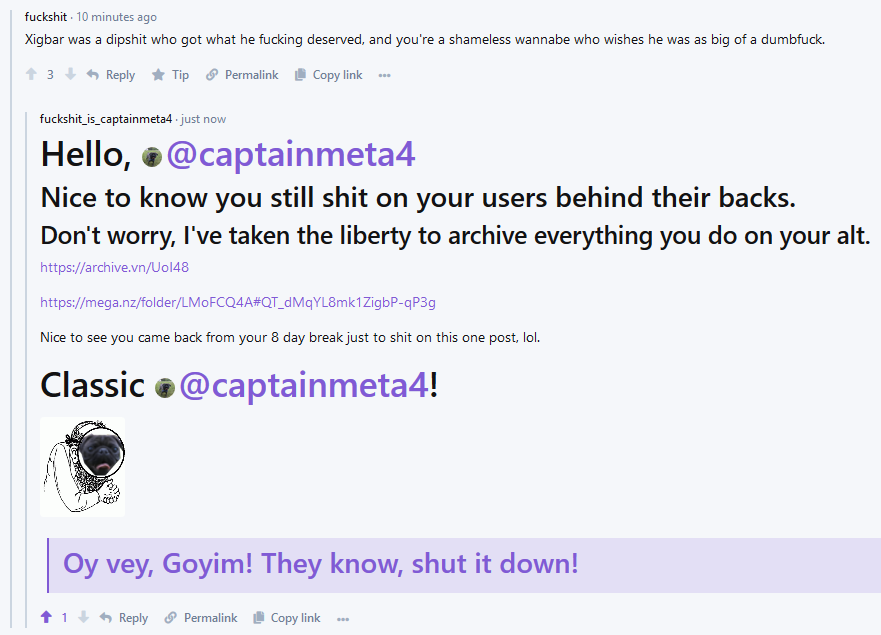Open the three-dot more options menu on the nested reply
Viewport: 881px width, 635px height.
[343, 618]
